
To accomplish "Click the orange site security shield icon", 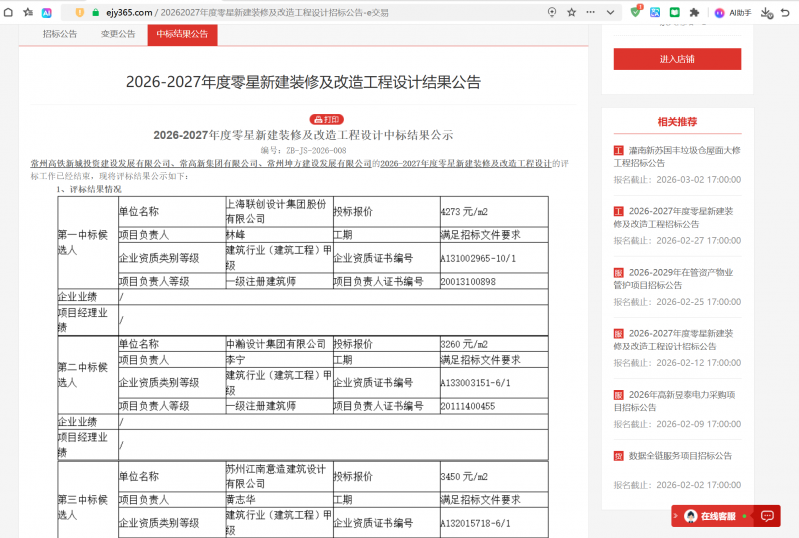I will [x=79, y=12].
